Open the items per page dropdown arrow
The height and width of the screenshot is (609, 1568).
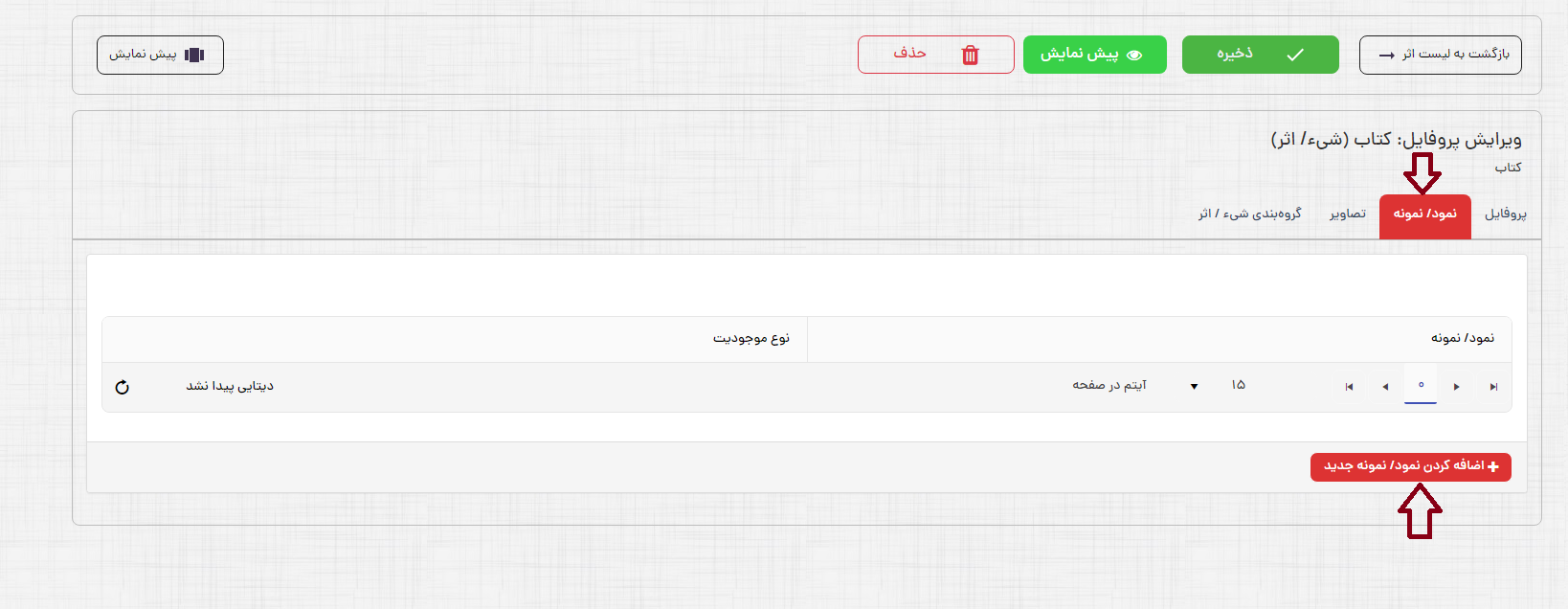(1194, 386)
